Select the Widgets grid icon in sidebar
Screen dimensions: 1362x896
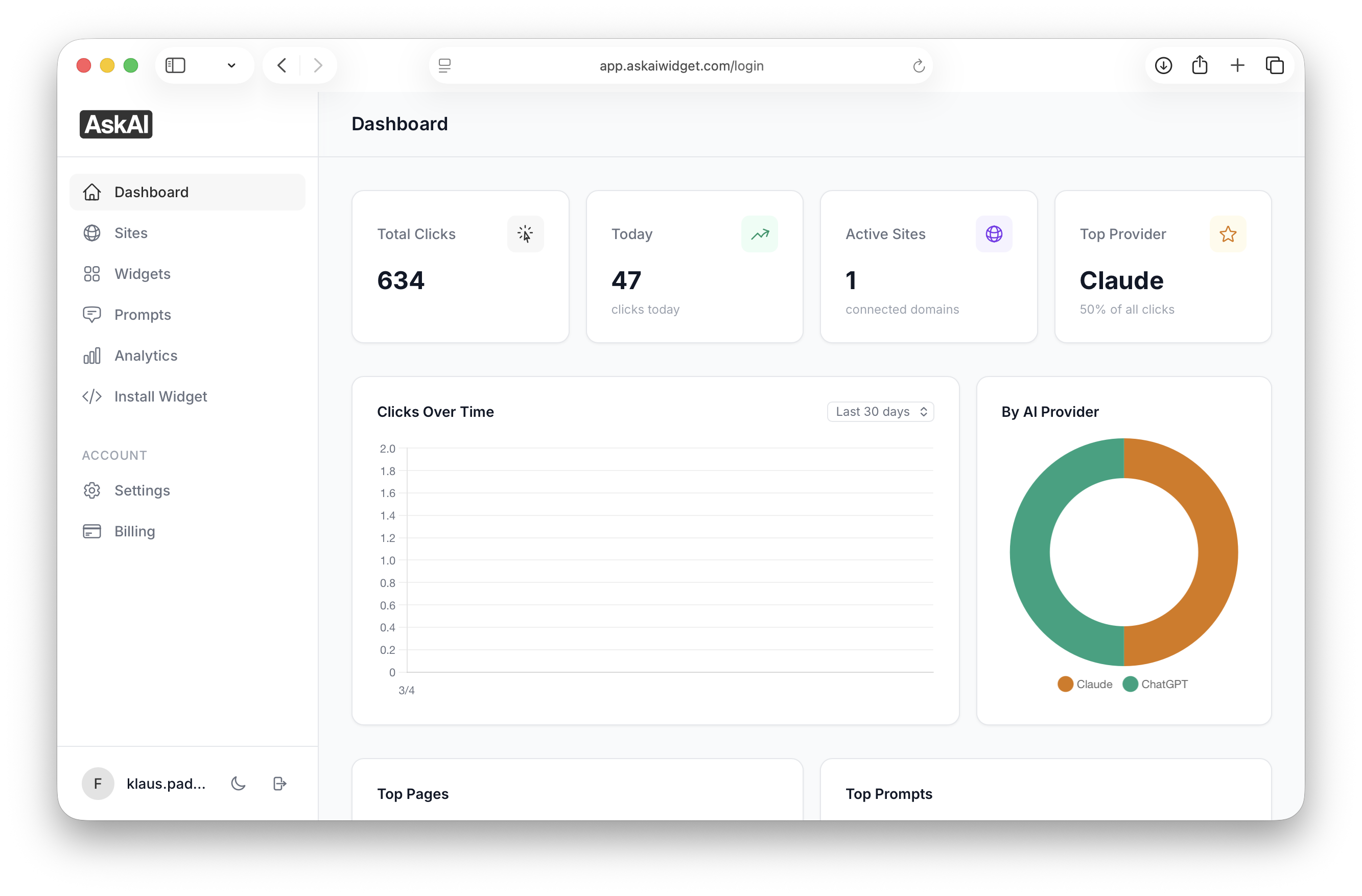click(92, 273)
